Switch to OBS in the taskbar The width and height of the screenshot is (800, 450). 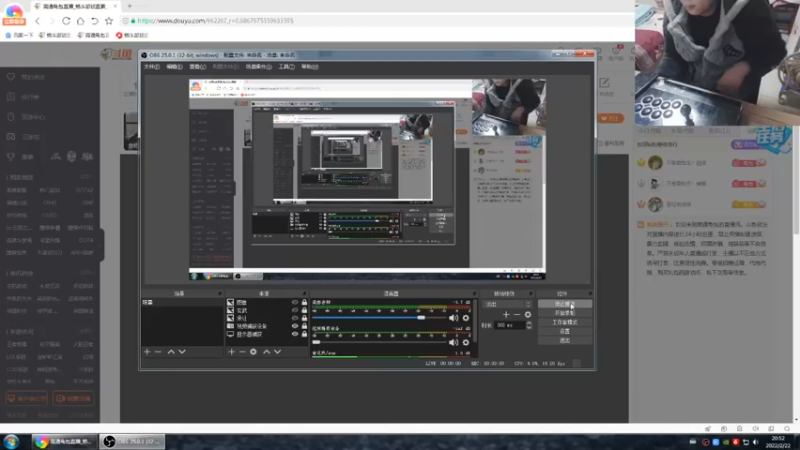pyautogui.click(x=132, y=441)
